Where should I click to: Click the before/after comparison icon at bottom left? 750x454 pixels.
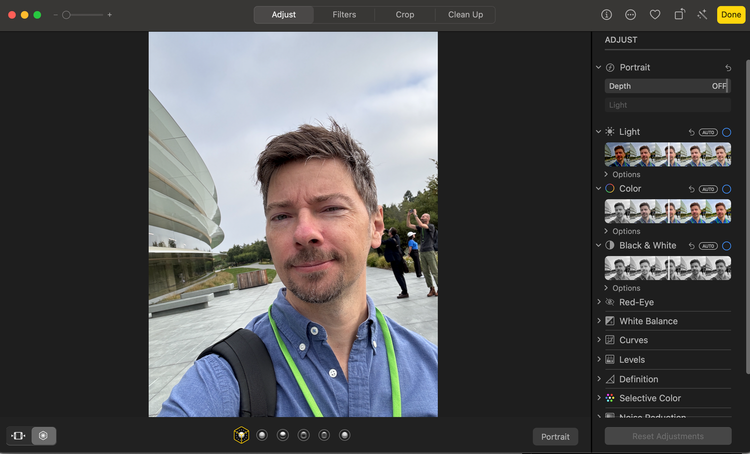[18, 436]
